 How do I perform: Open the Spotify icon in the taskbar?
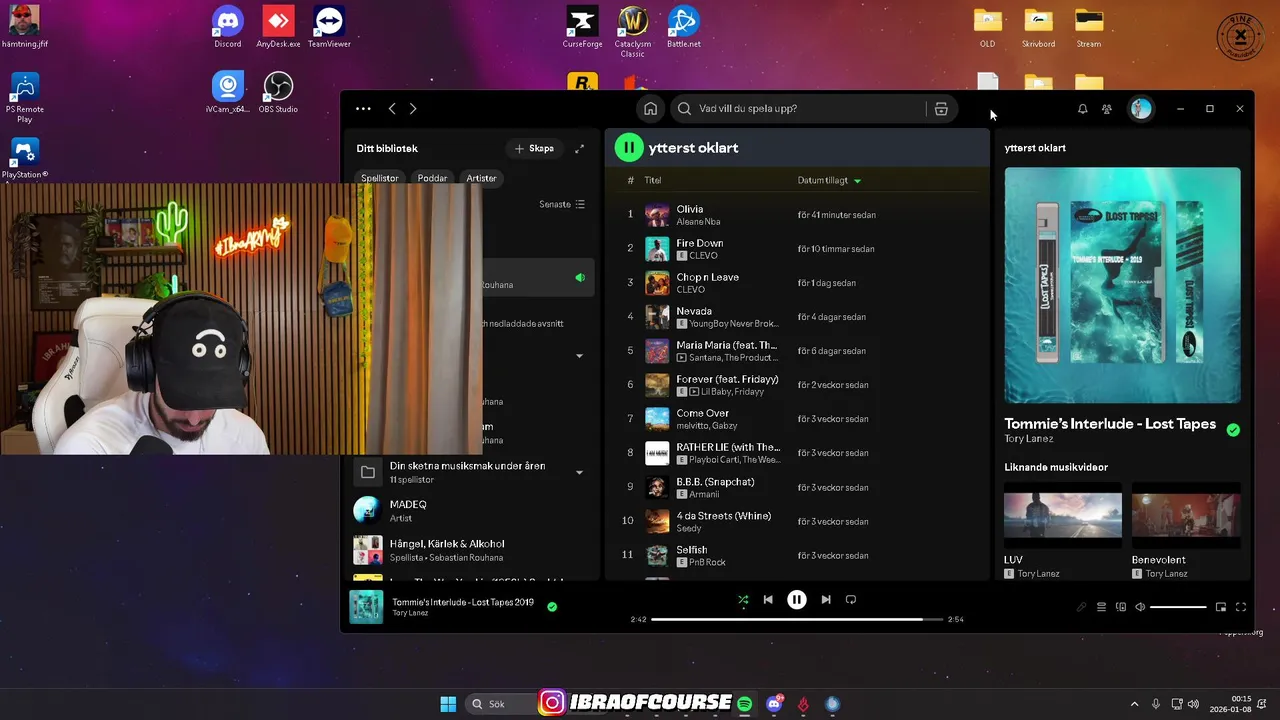tap(745, 704)
